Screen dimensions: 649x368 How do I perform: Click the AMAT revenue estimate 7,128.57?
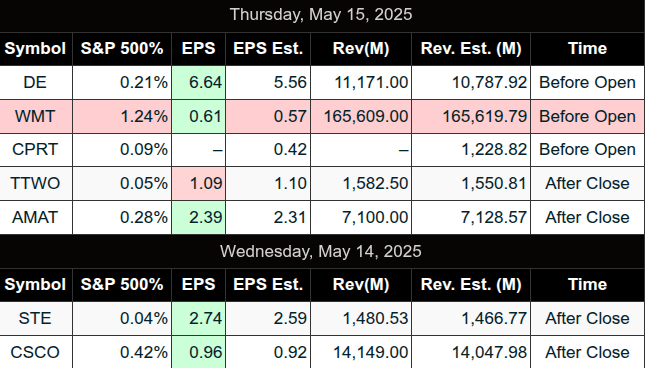coord(494,217)
